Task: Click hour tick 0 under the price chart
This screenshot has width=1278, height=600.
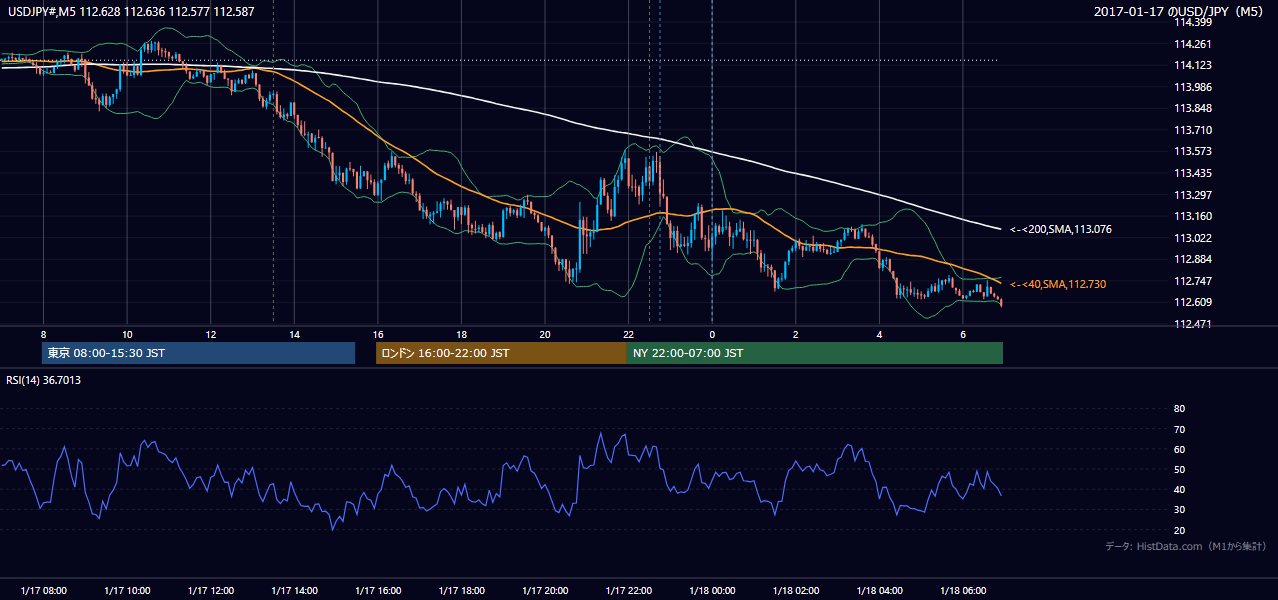Action: point(711,334)
